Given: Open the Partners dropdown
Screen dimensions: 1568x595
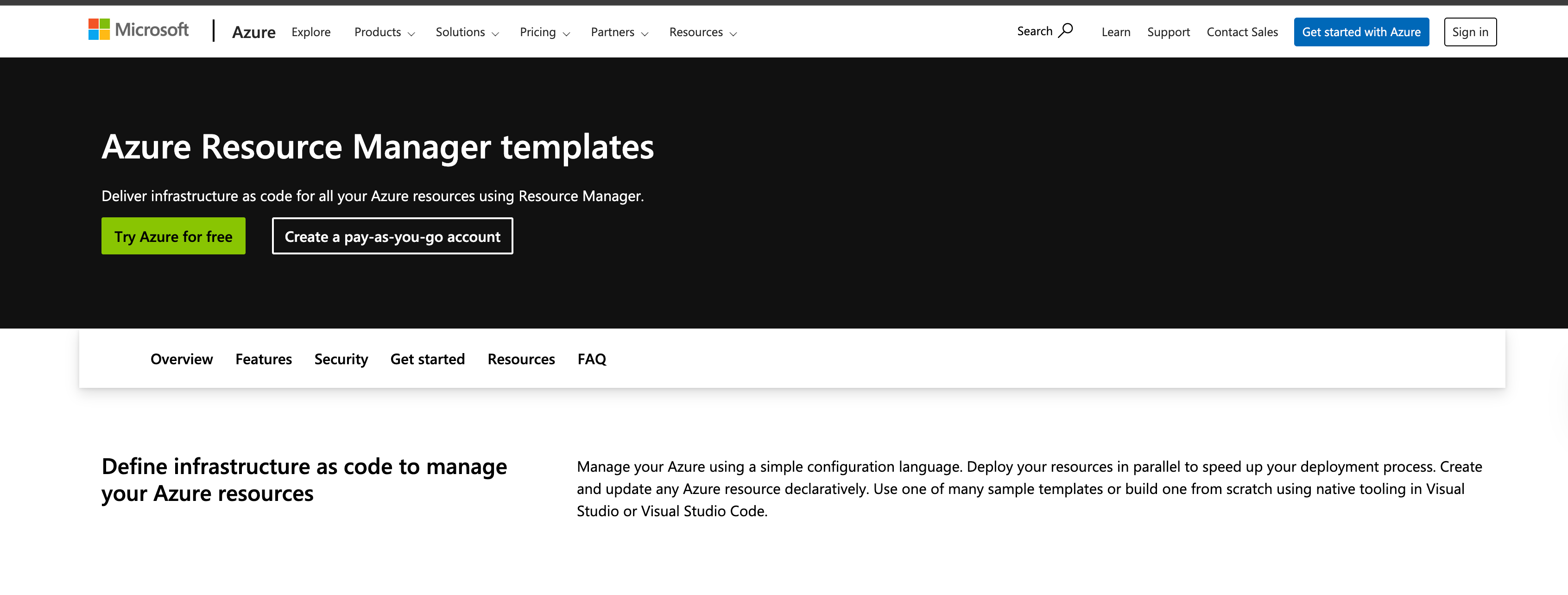Looking at the screenshot, I should 619,32.
